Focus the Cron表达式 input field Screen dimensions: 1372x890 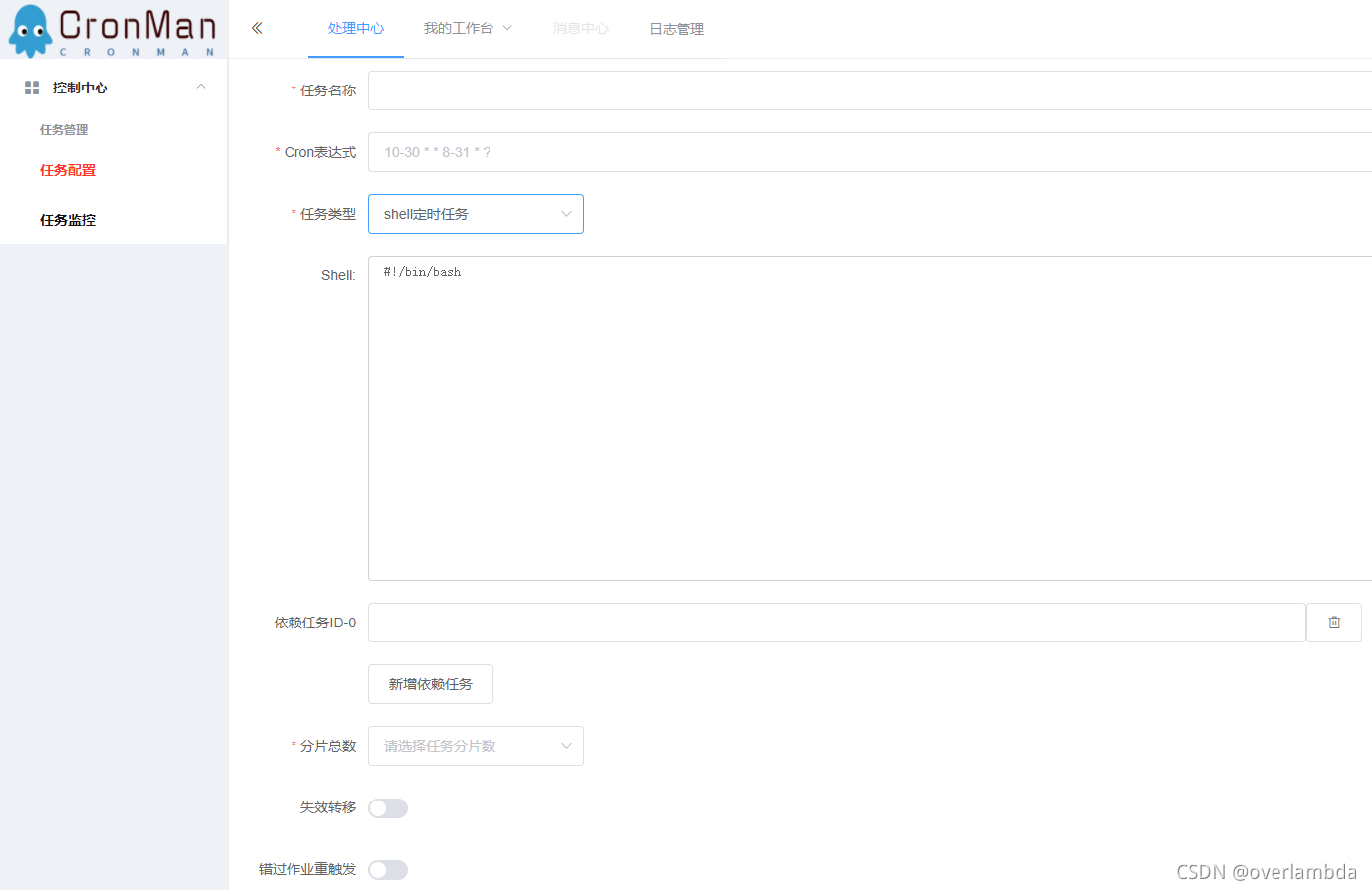pos(870,152)
